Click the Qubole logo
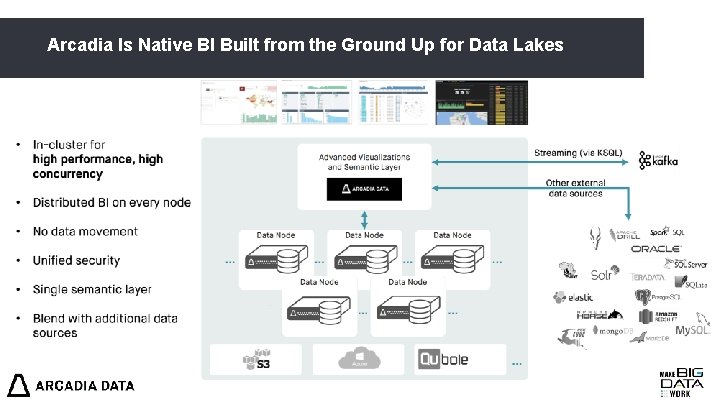 click(x=443, y=359)
